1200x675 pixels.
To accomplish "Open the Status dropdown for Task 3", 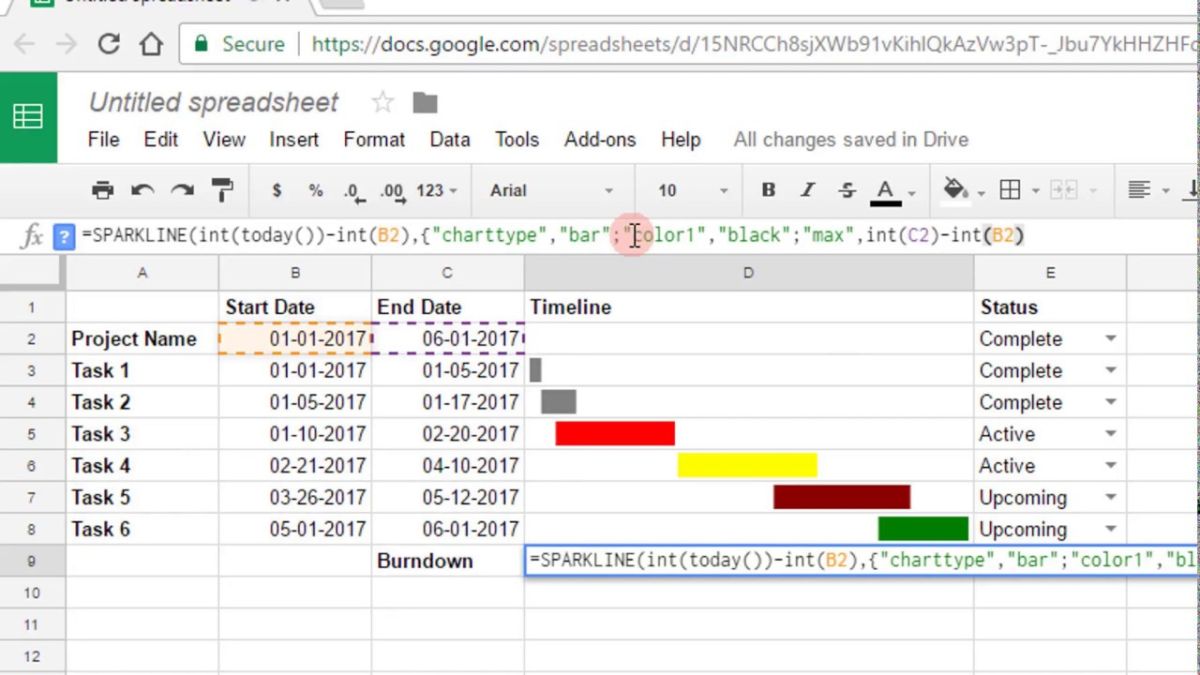I will click(x=1110, y=434).
